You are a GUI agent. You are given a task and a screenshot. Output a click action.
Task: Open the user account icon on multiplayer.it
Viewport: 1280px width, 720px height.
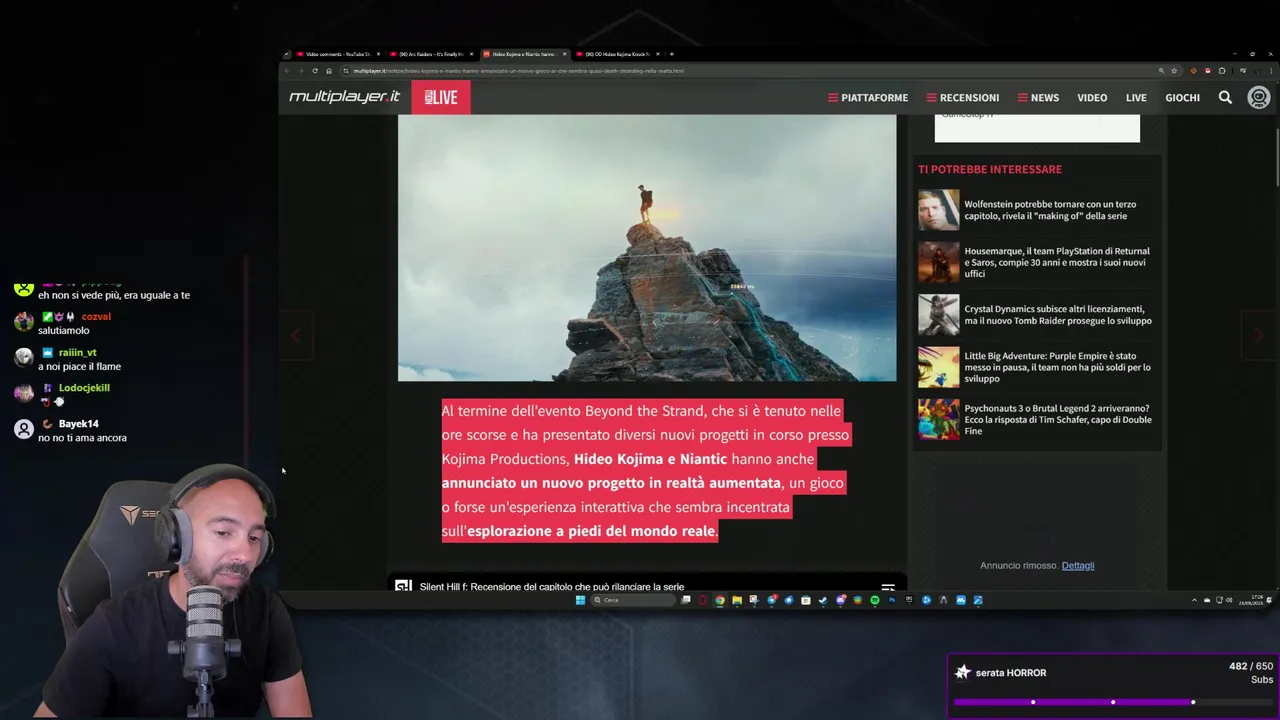1258,97
